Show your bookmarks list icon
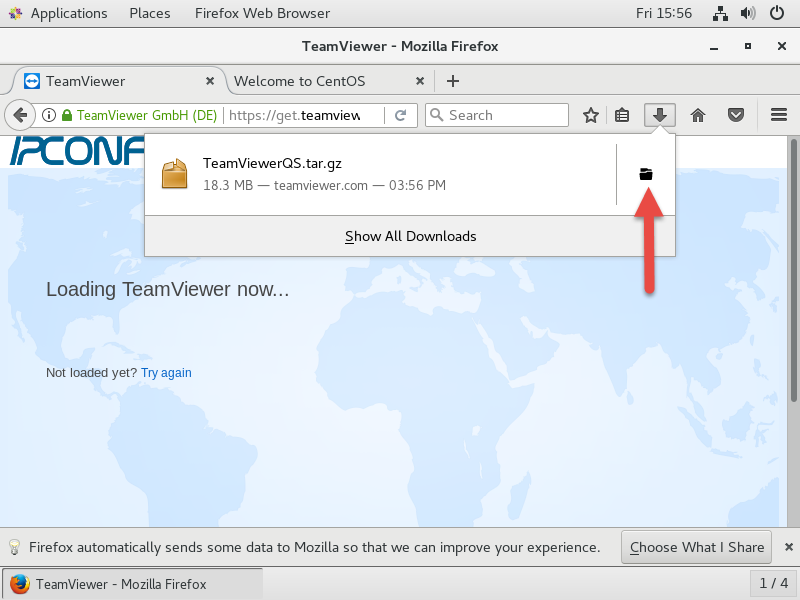800x600 pixels. click(x=621, y=115)
